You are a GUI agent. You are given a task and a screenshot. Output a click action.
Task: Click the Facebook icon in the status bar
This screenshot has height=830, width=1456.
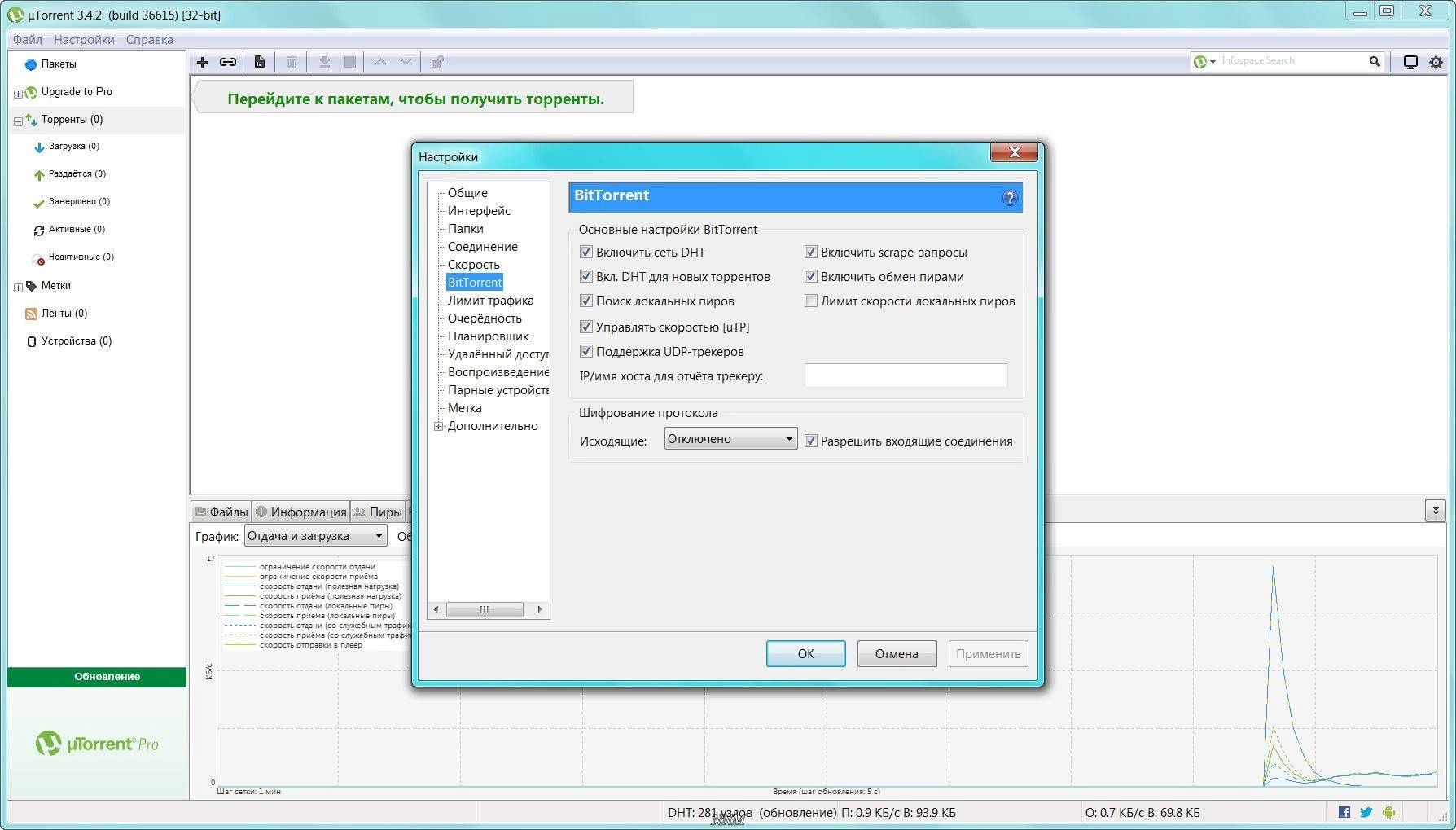[x=1344, y=811]
